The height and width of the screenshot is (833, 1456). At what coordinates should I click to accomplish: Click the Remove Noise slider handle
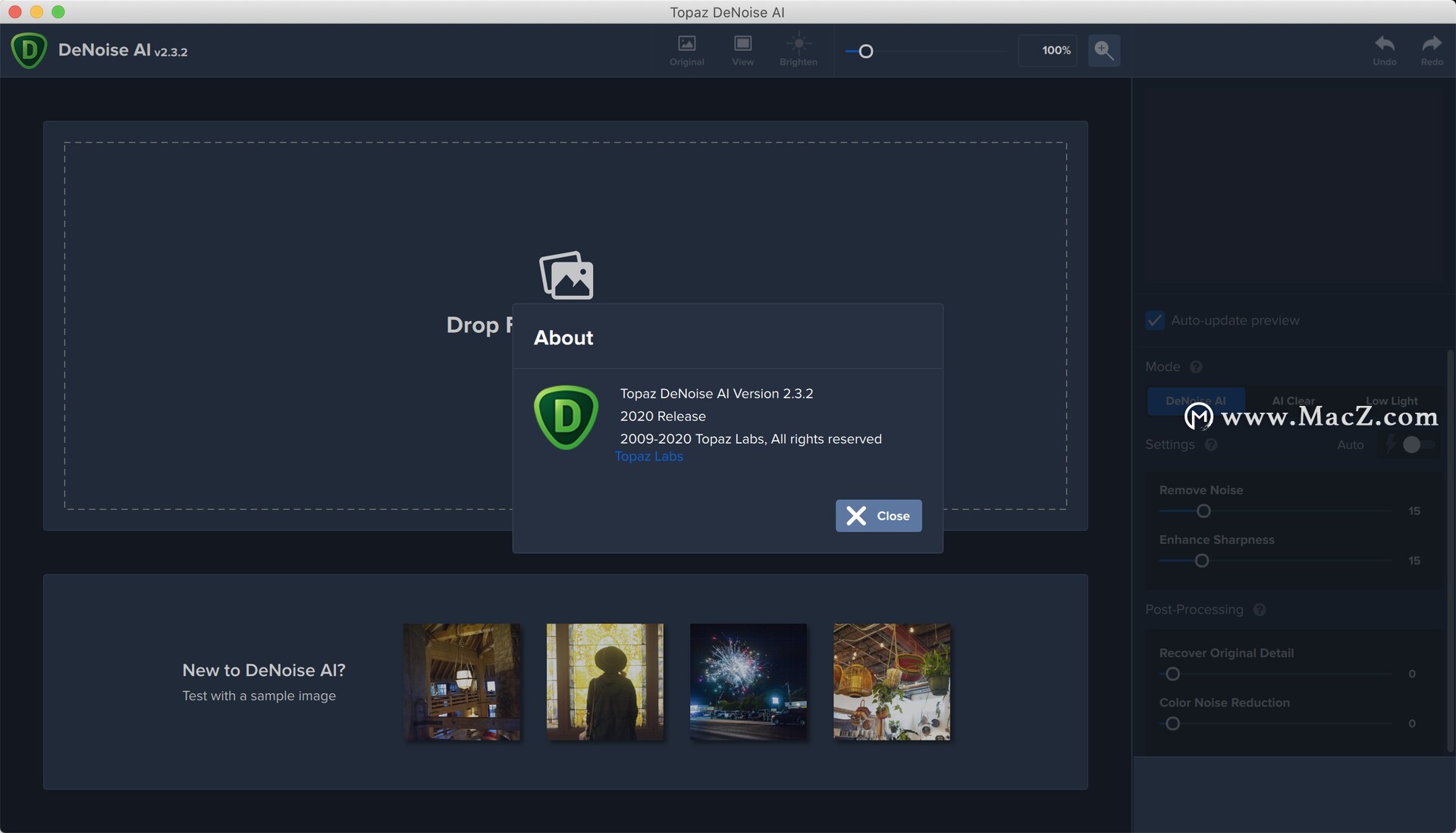click(x=1203, y=511)
